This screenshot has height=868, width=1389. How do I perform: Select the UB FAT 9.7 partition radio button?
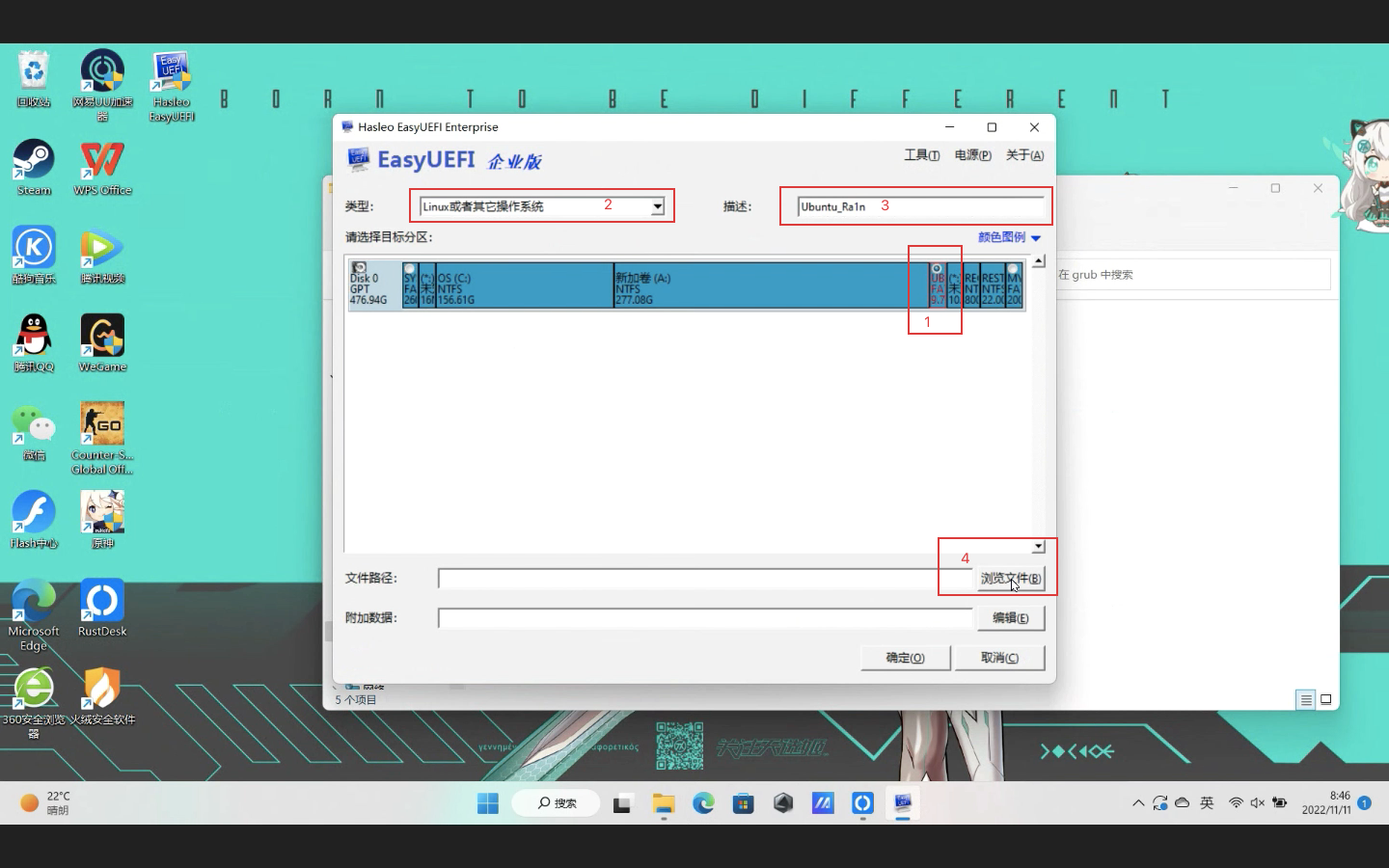pos(937,269)
